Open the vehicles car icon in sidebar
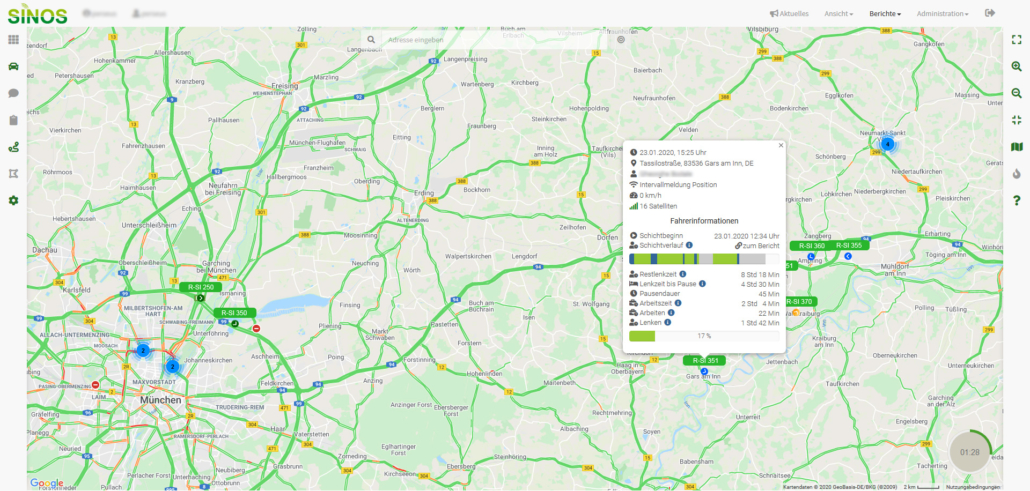1030x491 pixels. [x=13, y=66]
